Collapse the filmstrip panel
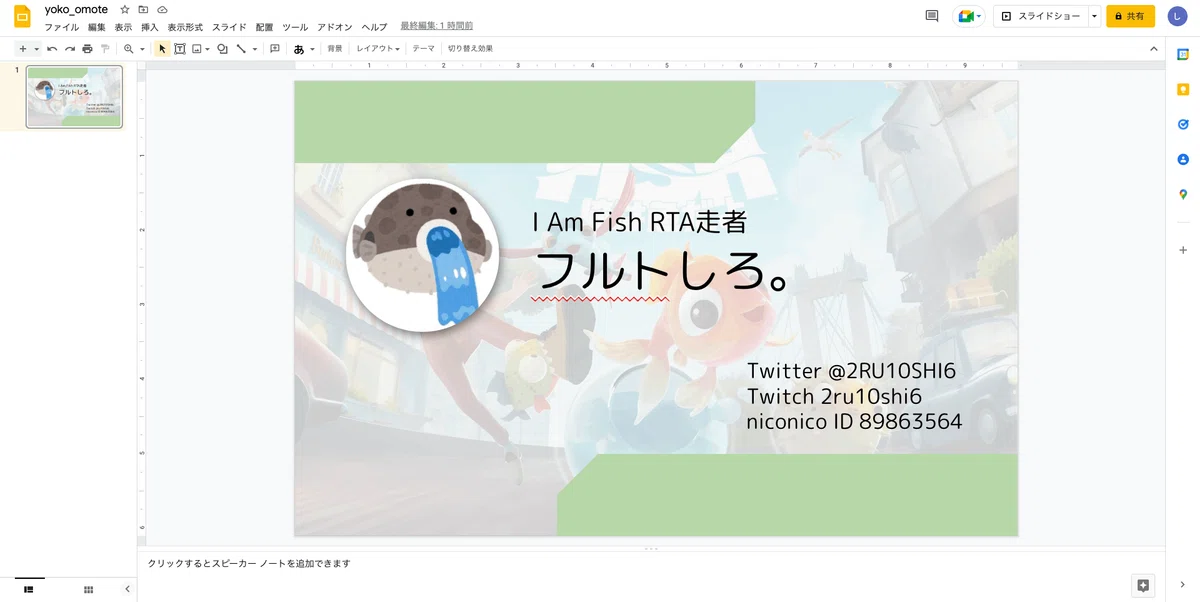 tap(127, 589)
